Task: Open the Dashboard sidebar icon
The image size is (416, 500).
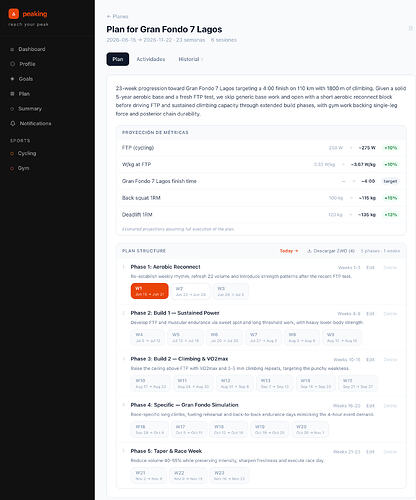Action: [12, 49]
